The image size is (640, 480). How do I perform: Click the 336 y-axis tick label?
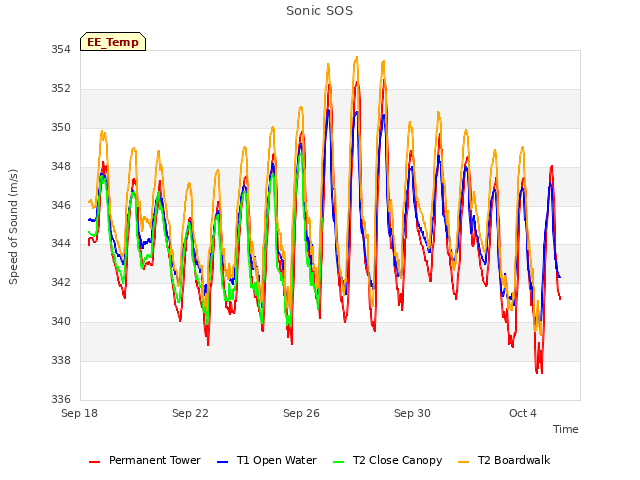point(61,399)
